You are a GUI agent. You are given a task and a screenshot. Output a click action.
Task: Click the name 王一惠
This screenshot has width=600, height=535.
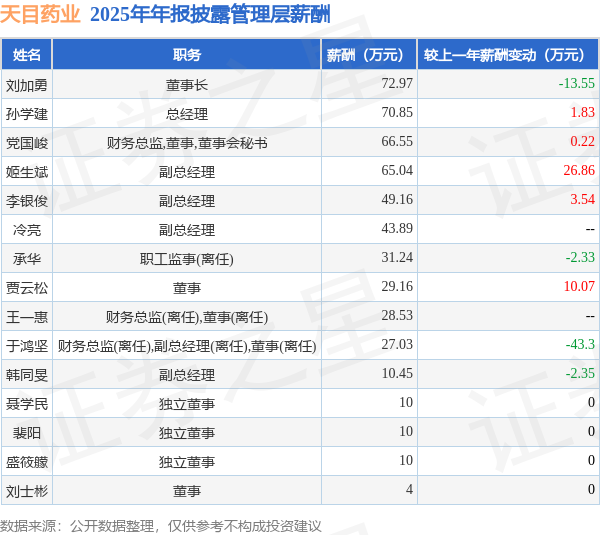click(x=27, y=316)
